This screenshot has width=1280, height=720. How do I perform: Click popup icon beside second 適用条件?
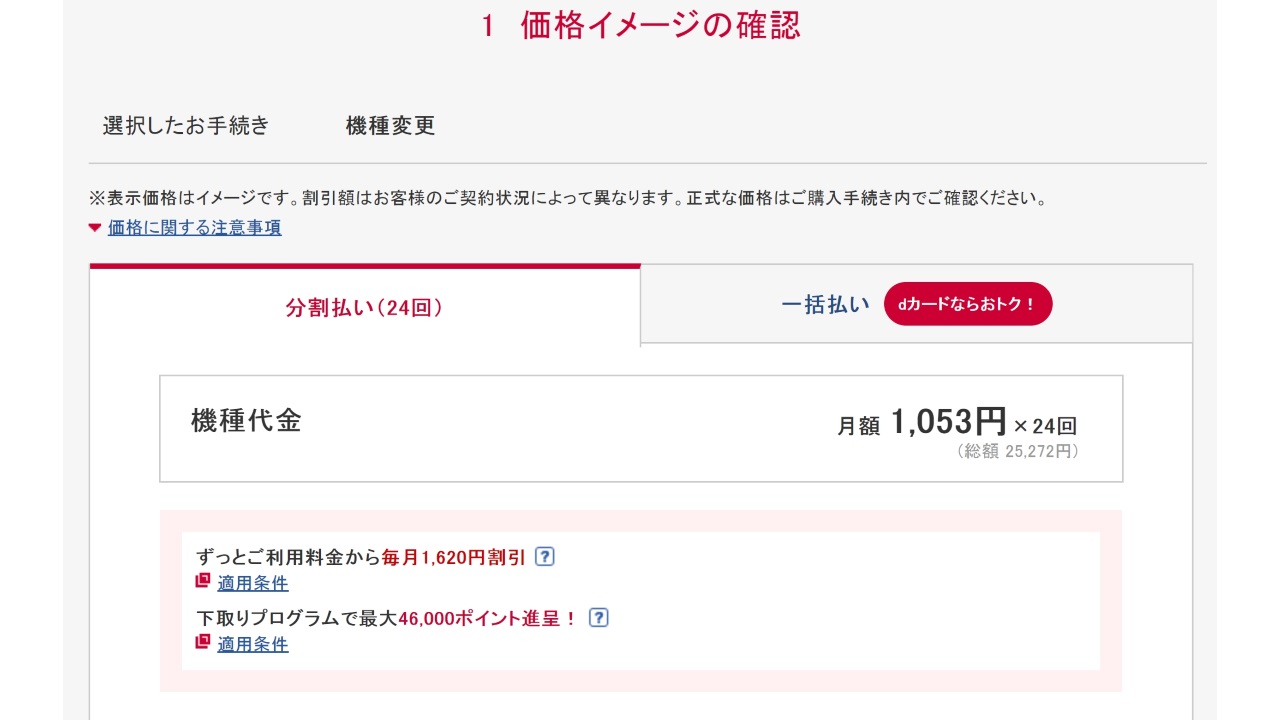point(203,643)
